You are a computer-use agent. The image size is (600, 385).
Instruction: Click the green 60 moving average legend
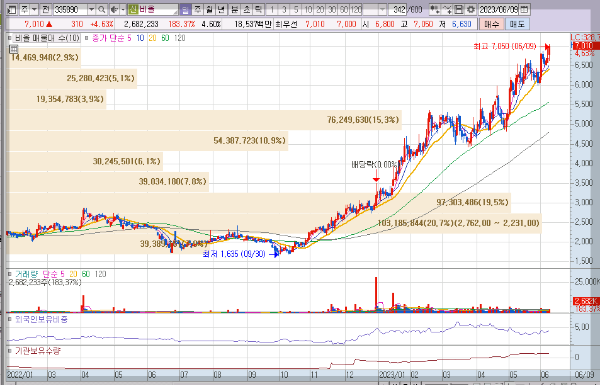click(x=165, y=38)
